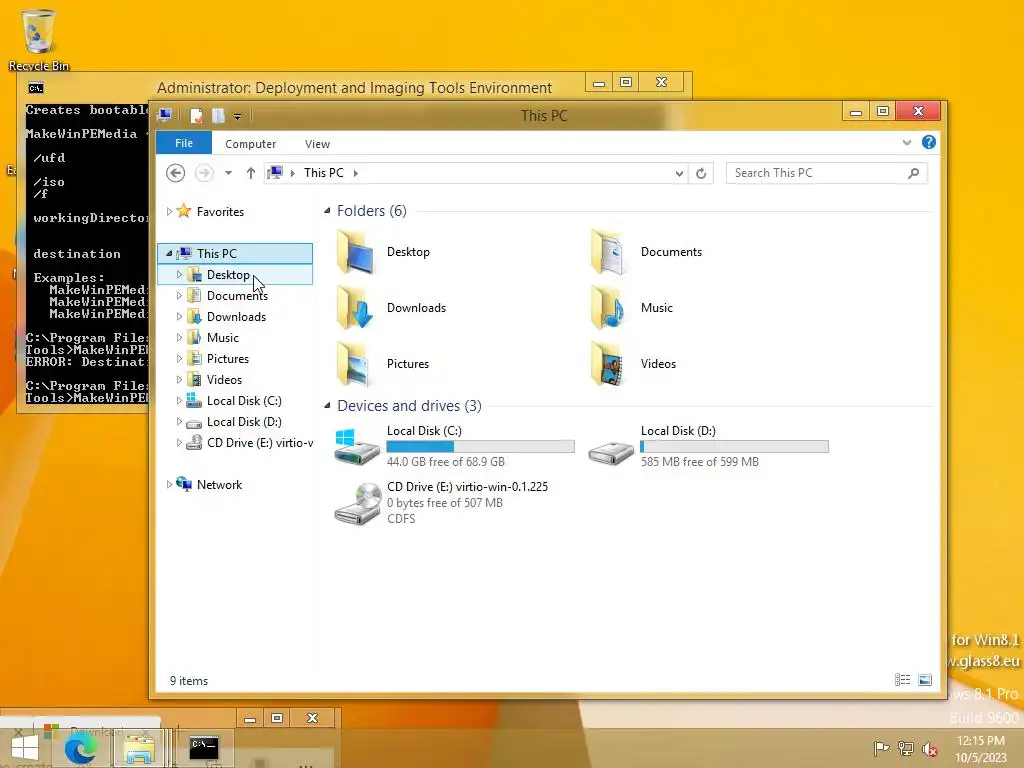Refresh the This PC view

(x=701, y=173)
